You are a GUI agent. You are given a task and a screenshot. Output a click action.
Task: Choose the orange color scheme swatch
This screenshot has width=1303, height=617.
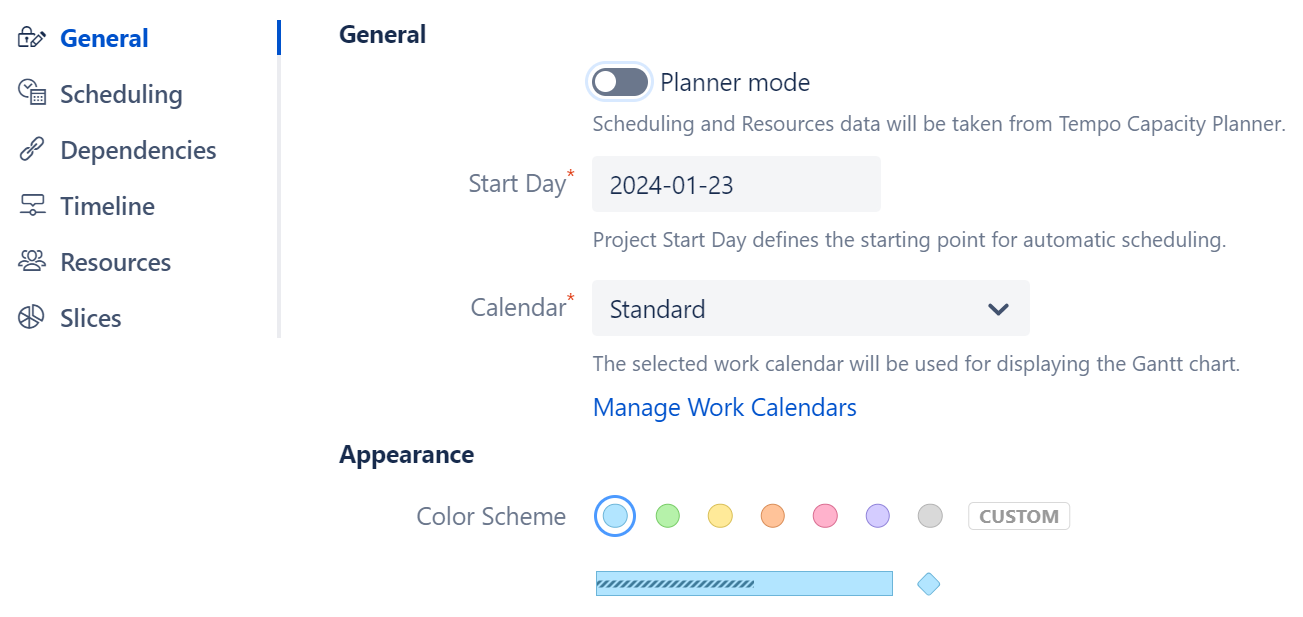(772, 516)
